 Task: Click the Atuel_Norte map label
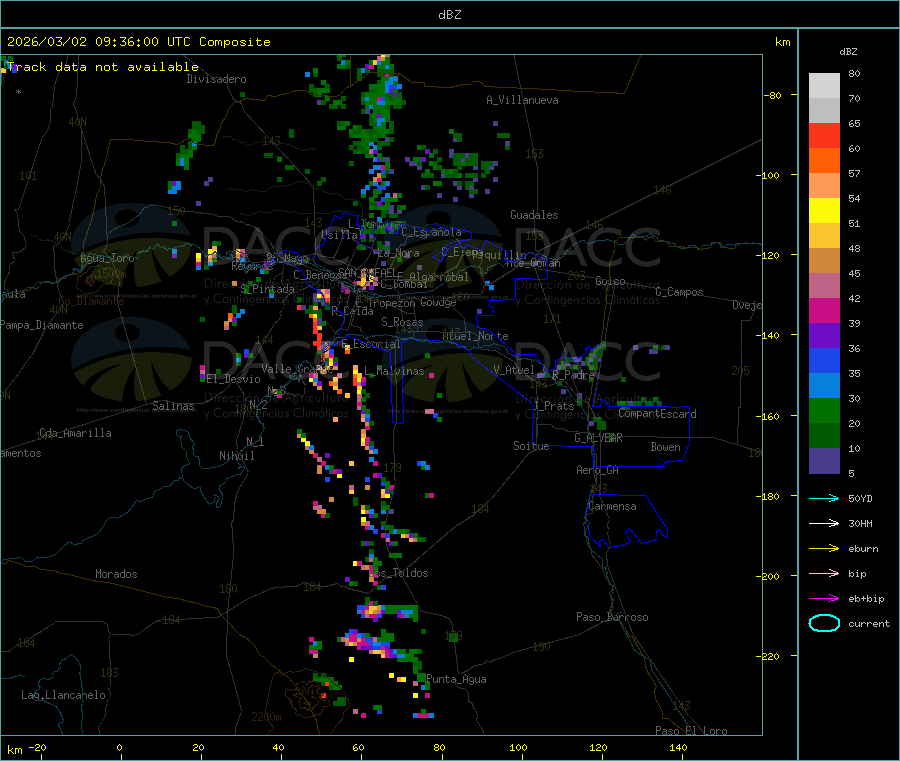coord(475,336)
